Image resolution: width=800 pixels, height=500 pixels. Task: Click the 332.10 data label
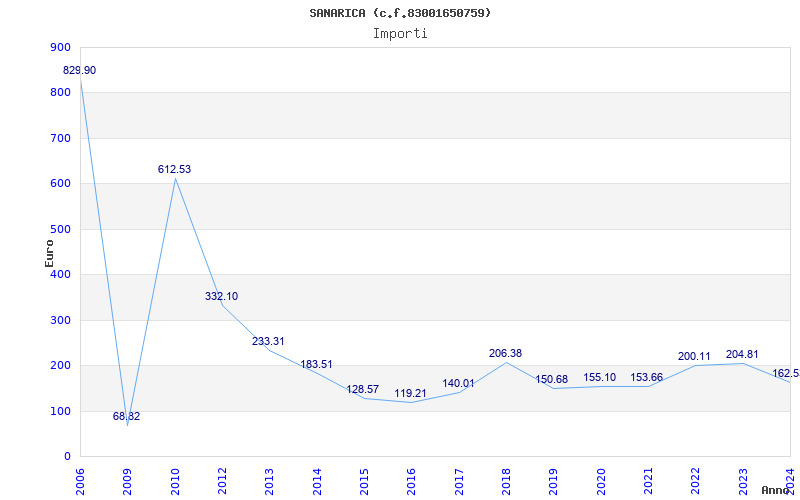tap(221, 296)
